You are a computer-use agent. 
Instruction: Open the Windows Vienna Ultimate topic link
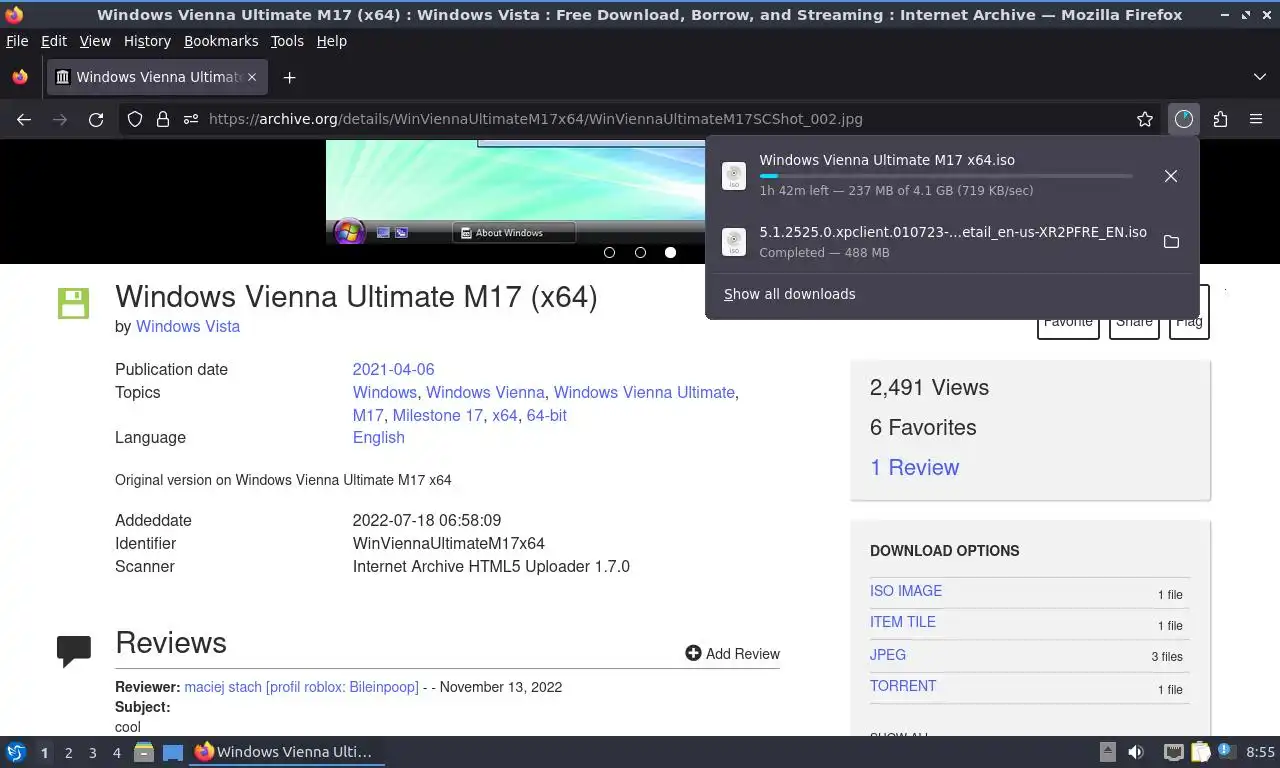644,392
